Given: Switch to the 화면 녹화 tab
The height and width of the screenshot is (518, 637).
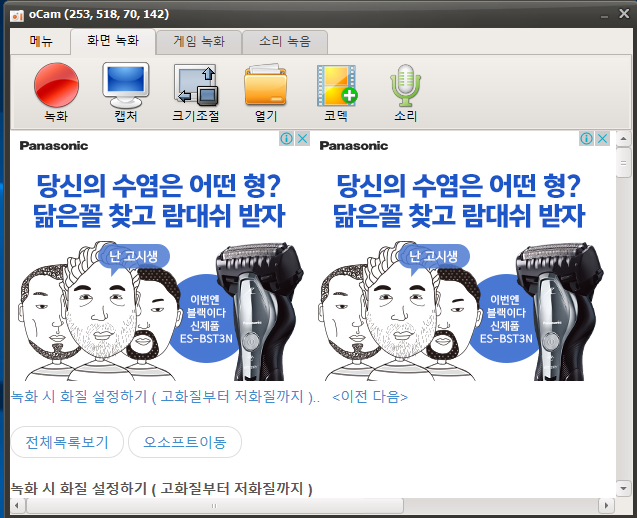Looking at the screenshot, I should click(x=113, y=41).
